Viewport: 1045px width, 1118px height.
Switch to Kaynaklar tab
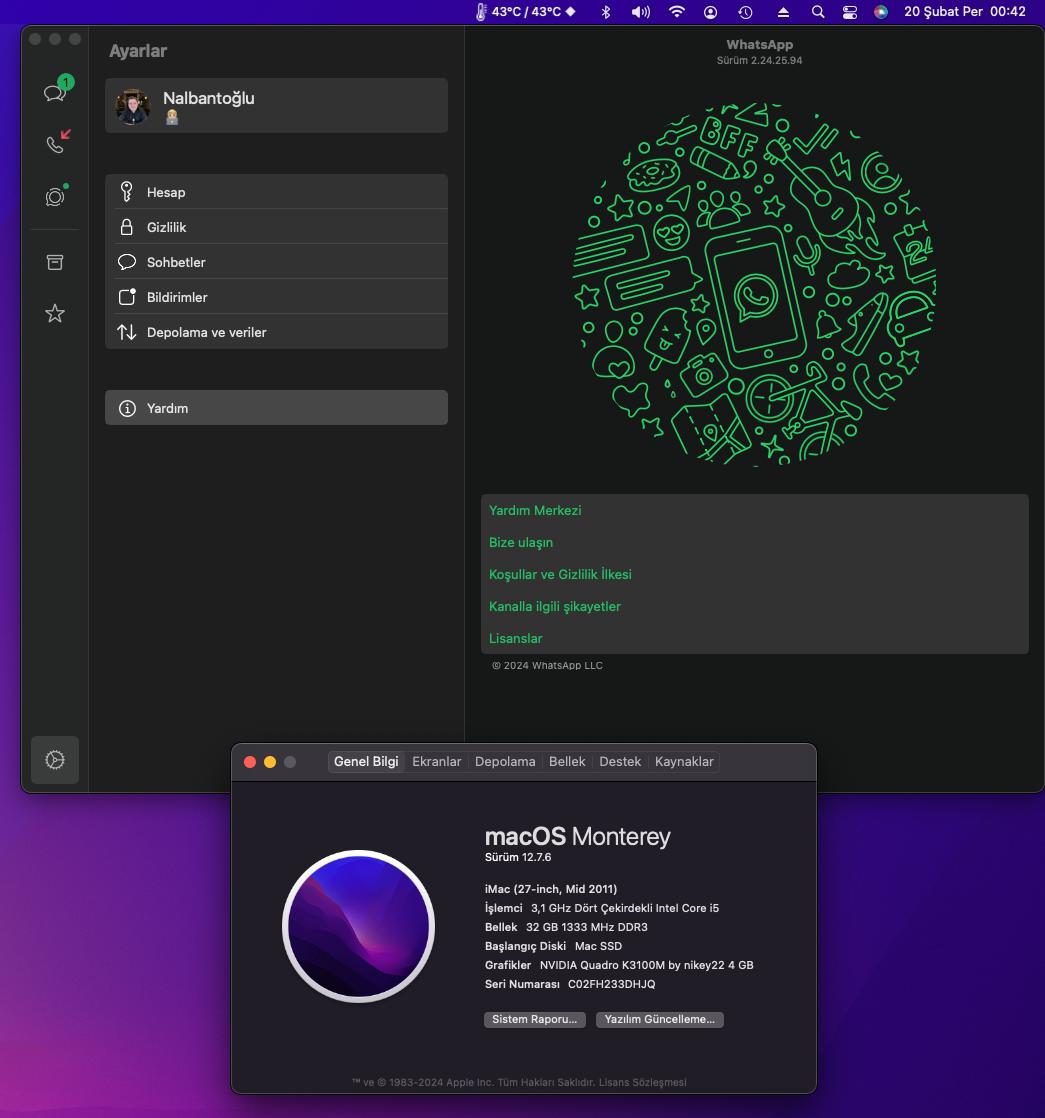point(684,761)
